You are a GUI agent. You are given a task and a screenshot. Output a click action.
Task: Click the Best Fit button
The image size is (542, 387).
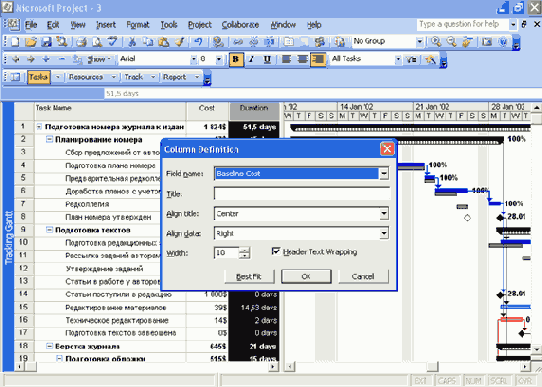click(x=249, y=276)
